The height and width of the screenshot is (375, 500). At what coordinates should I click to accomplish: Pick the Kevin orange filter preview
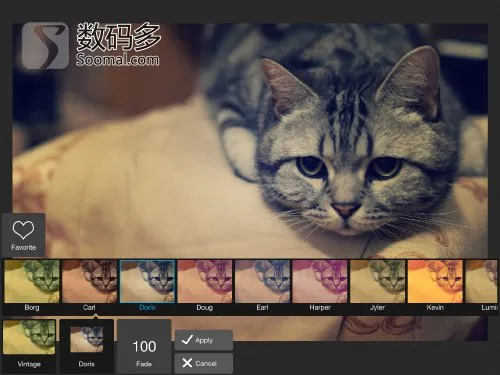pyautogui.click(x=435, y=282)
